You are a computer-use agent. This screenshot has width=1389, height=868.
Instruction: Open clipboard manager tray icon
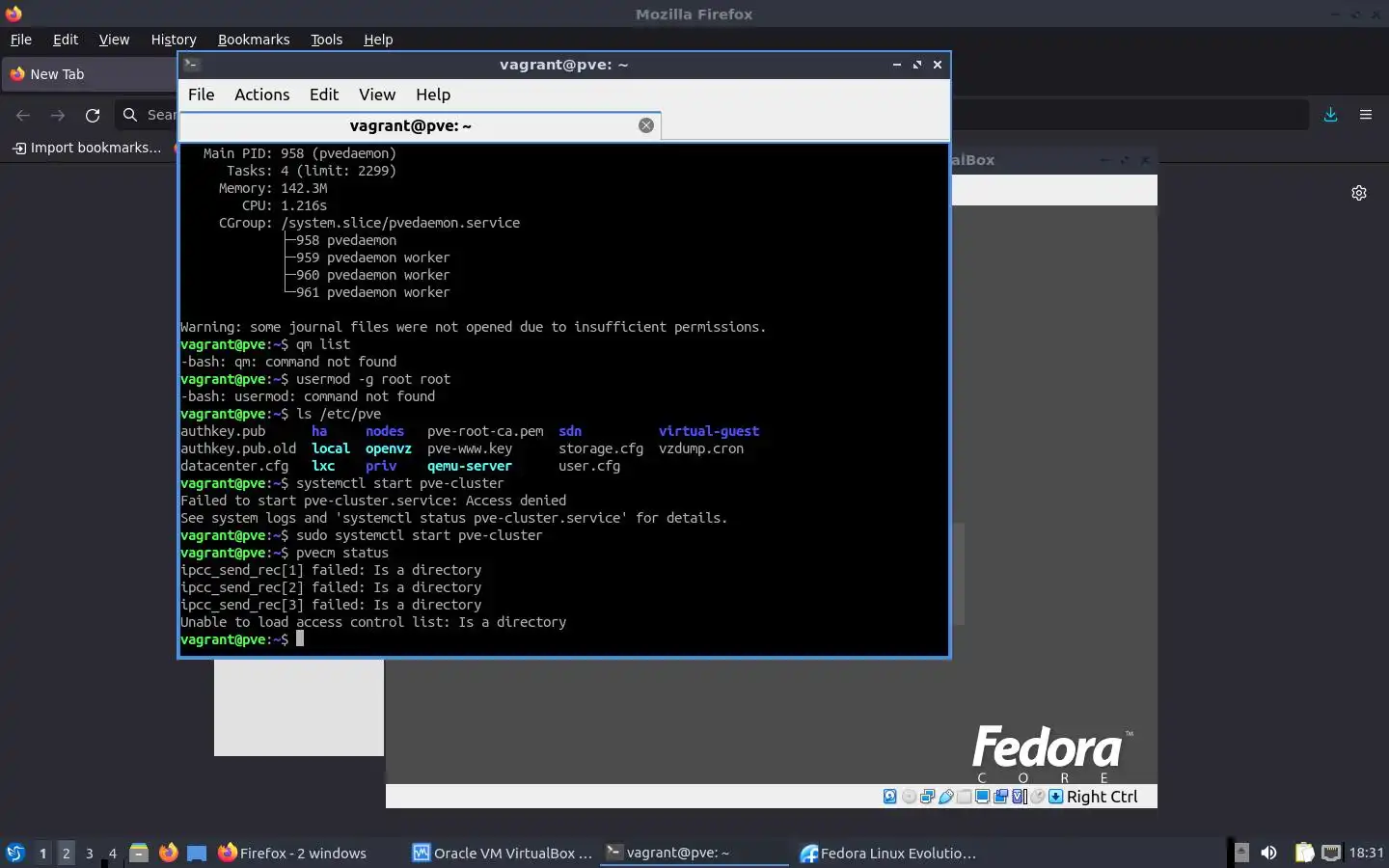[x=1304, y=853]
